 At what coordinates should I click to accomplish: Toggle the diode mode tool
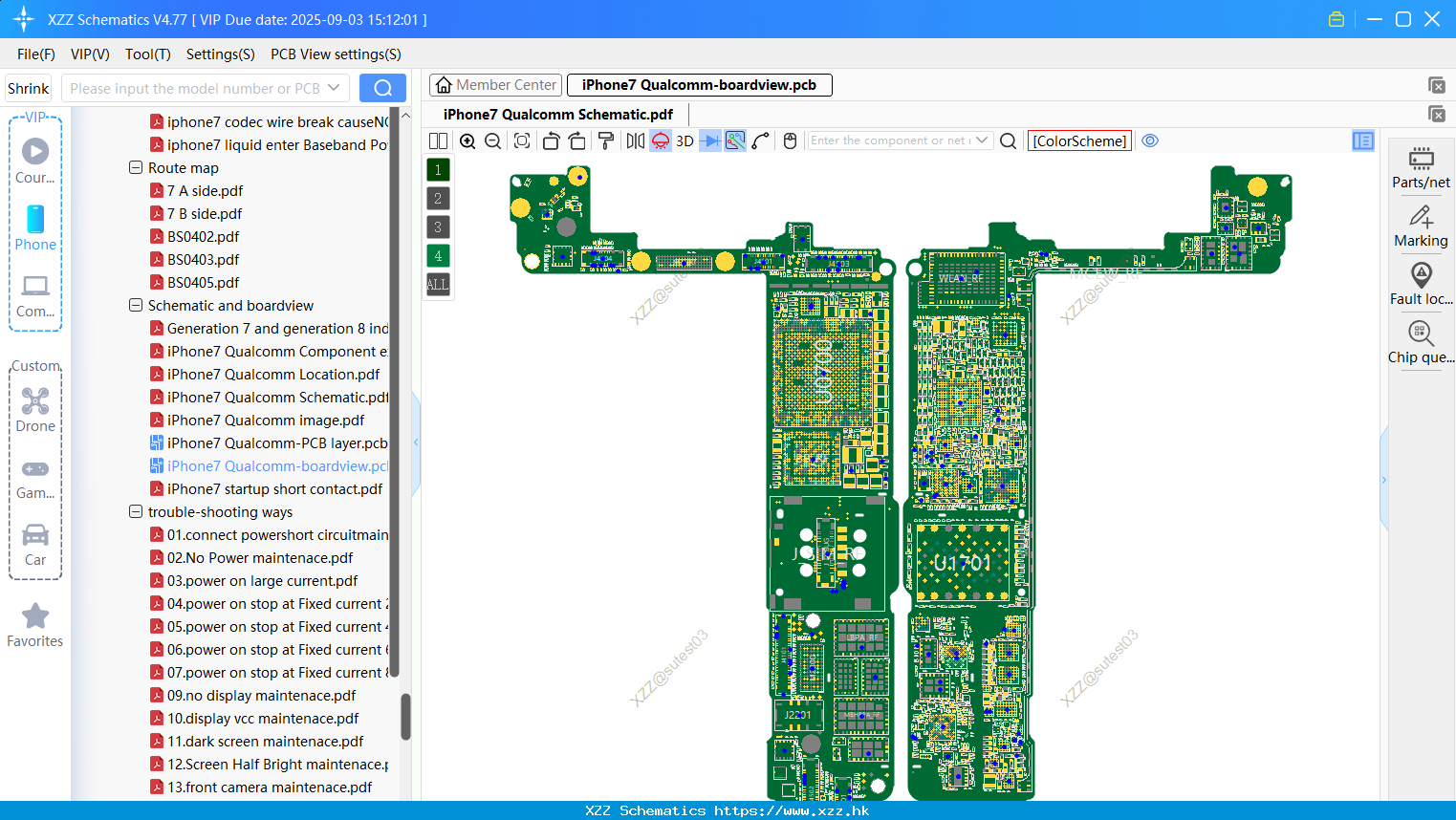coord(710,140)
